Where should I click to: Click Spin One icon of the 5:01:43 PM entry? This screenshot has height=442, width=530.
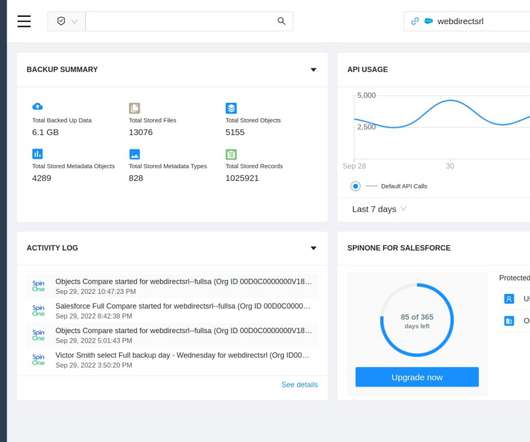click(39, 335)
